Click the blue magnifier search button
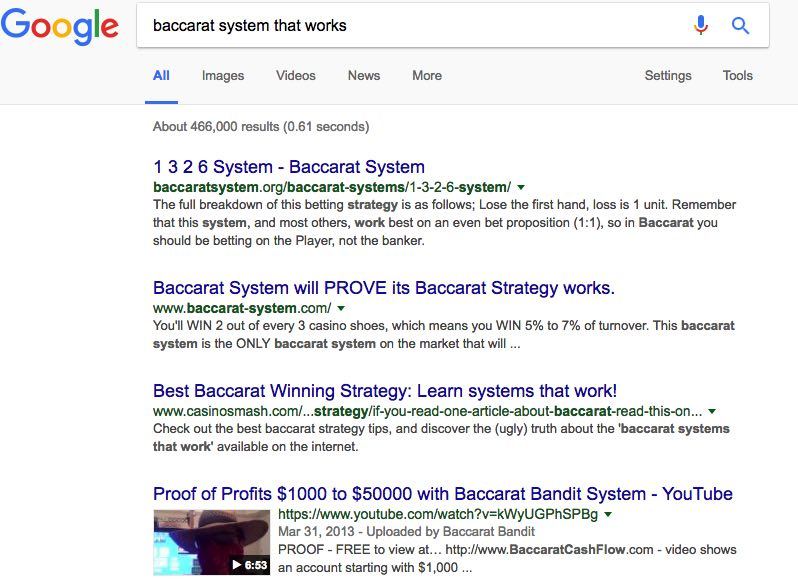This screenshot has width=798, height=588. pyautogui.click(x=740, y=25)
